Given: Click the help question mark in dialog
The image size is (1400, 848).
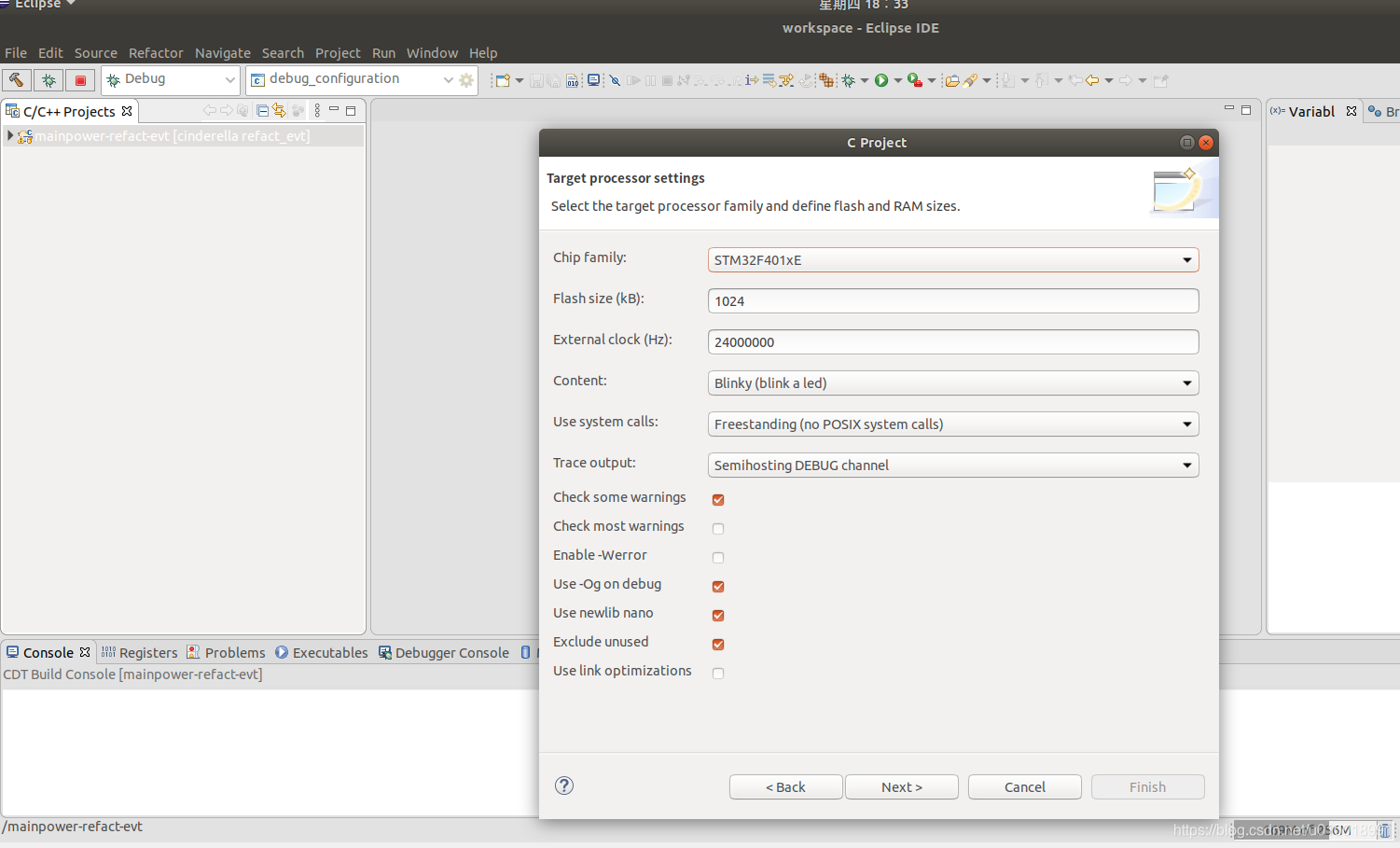Looking at the screenshot, I should tap(564, 785).
